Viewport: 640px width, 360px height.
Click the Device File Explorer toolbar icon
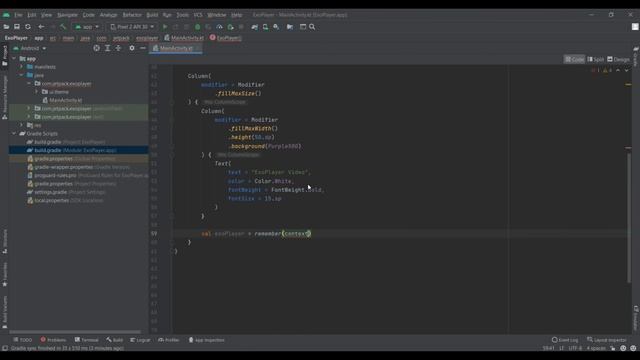(x=290, y=27)
